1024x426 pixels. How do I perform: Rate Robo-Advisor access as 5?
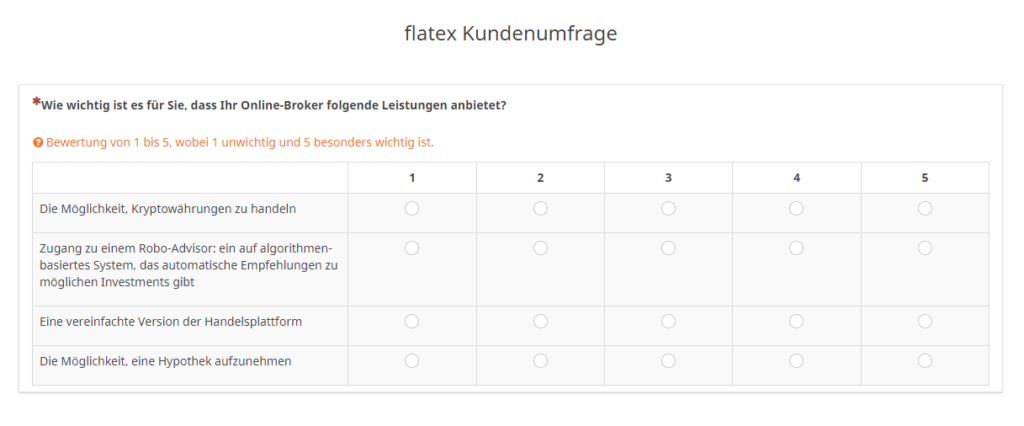(925, 248)
